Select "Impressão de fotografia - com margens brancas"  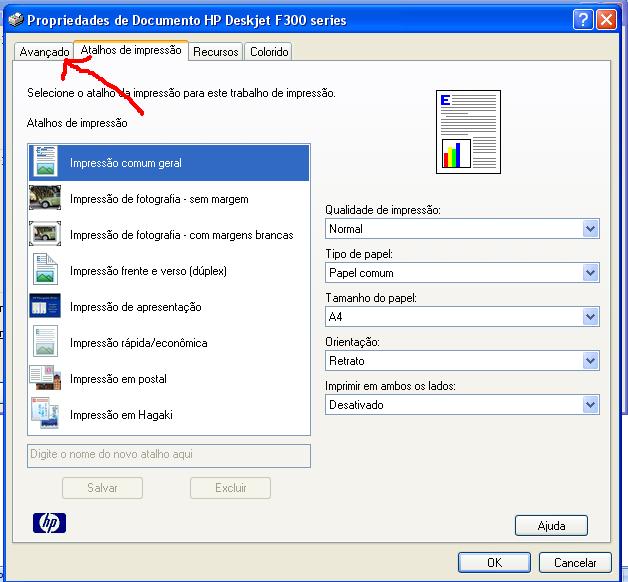point(181,235)
